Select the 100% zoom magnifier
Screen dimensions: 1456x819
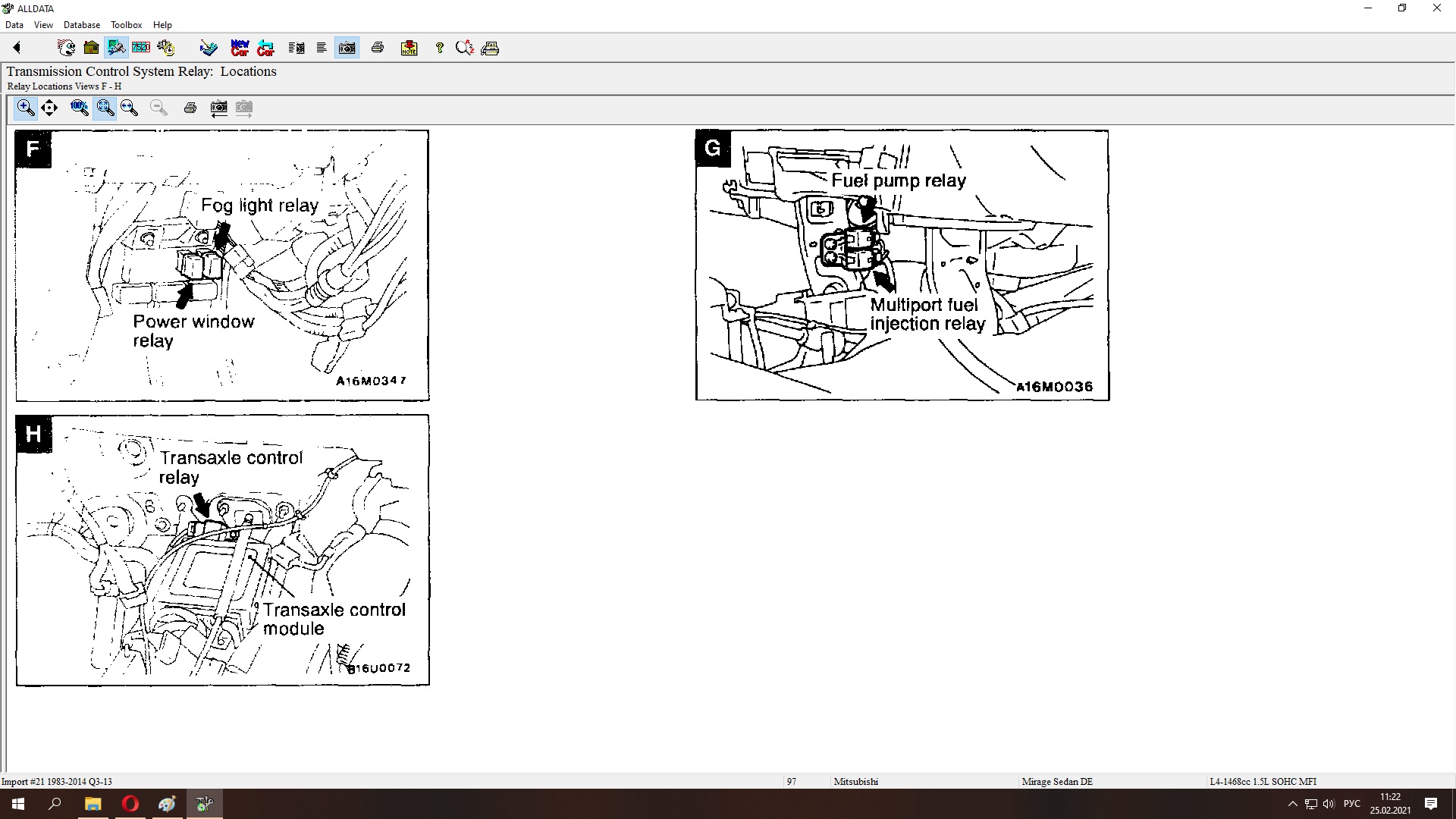click(x=79, y=108)
